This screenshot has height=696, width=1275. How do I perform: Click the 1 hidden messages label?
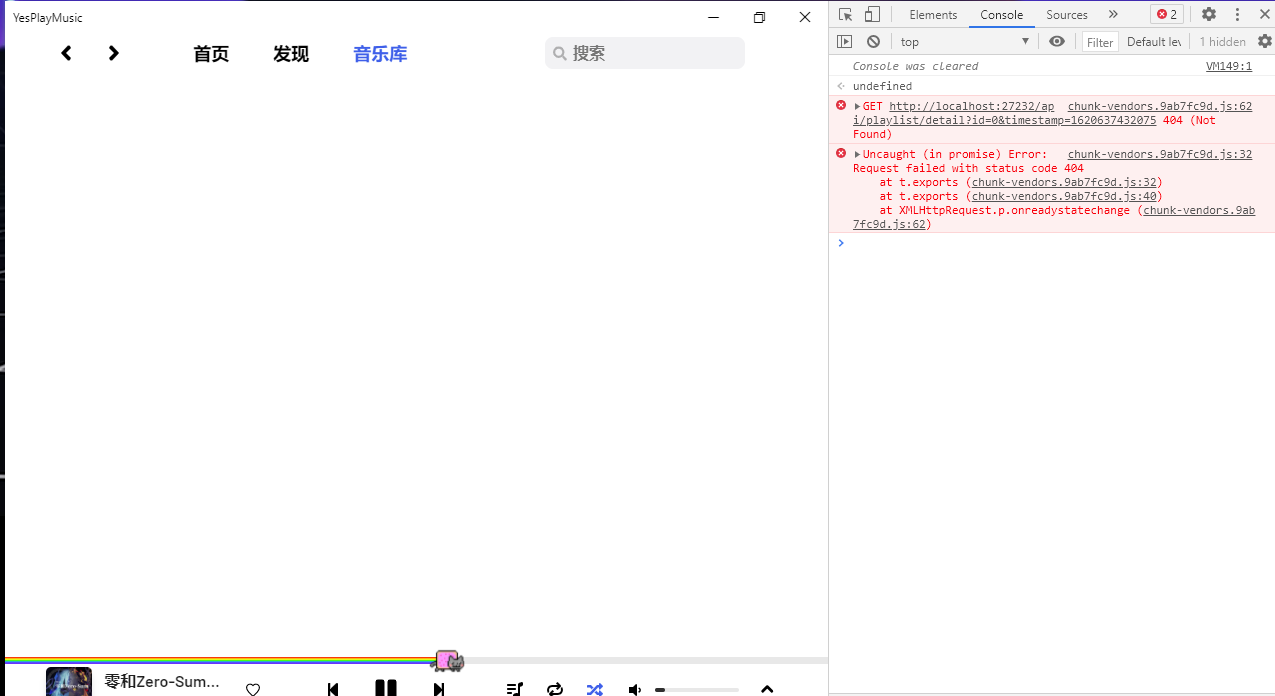point(1222,41)
